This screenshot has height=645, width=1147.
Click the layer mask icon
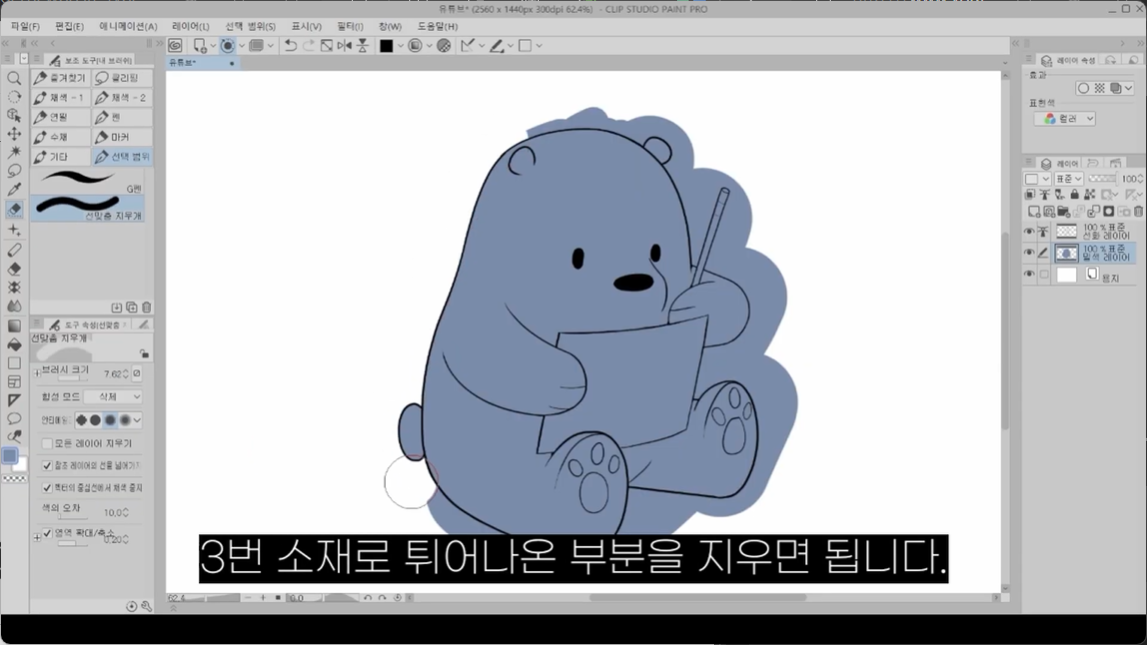click(1108, 211)
